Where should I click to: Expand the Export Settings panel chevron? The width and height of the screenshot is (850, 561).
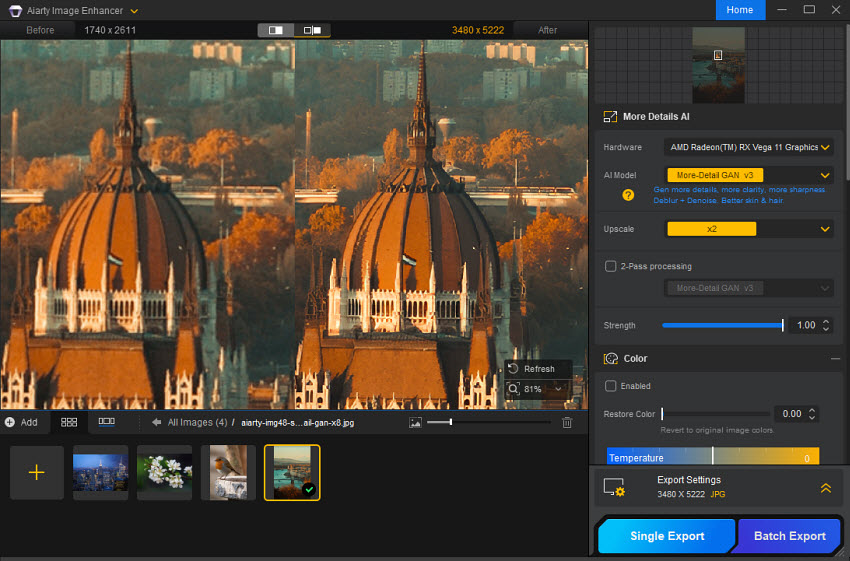(x=826, y=488)
